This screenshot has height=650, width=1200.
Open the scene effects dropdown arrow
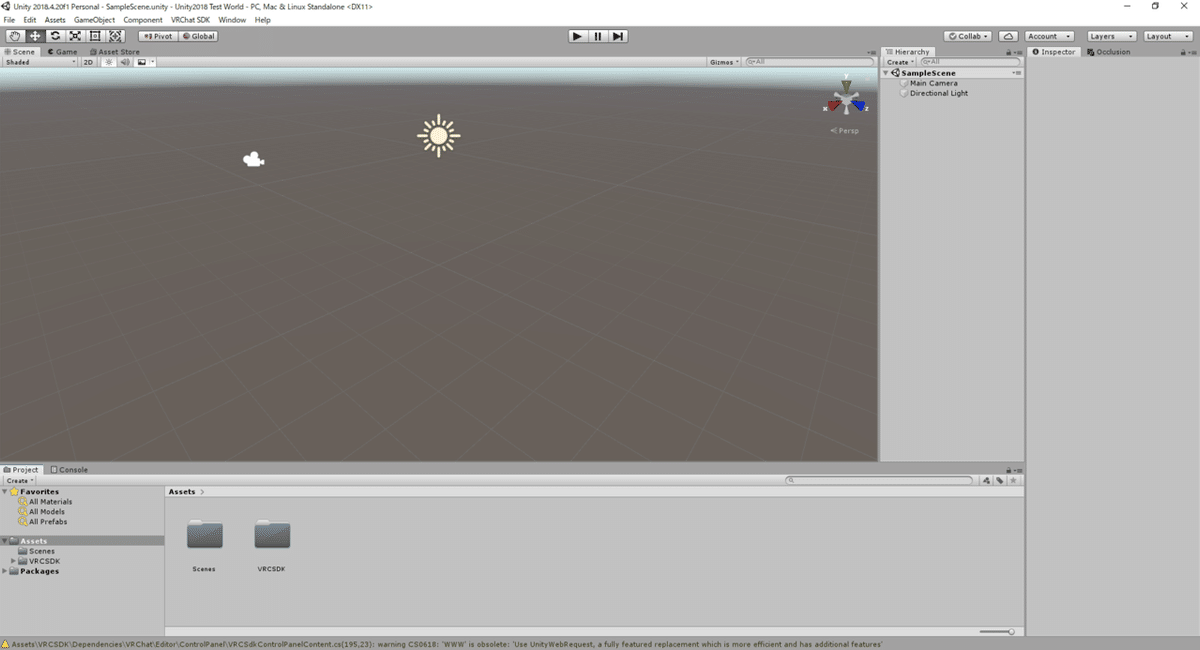click(x=152, y=62)
